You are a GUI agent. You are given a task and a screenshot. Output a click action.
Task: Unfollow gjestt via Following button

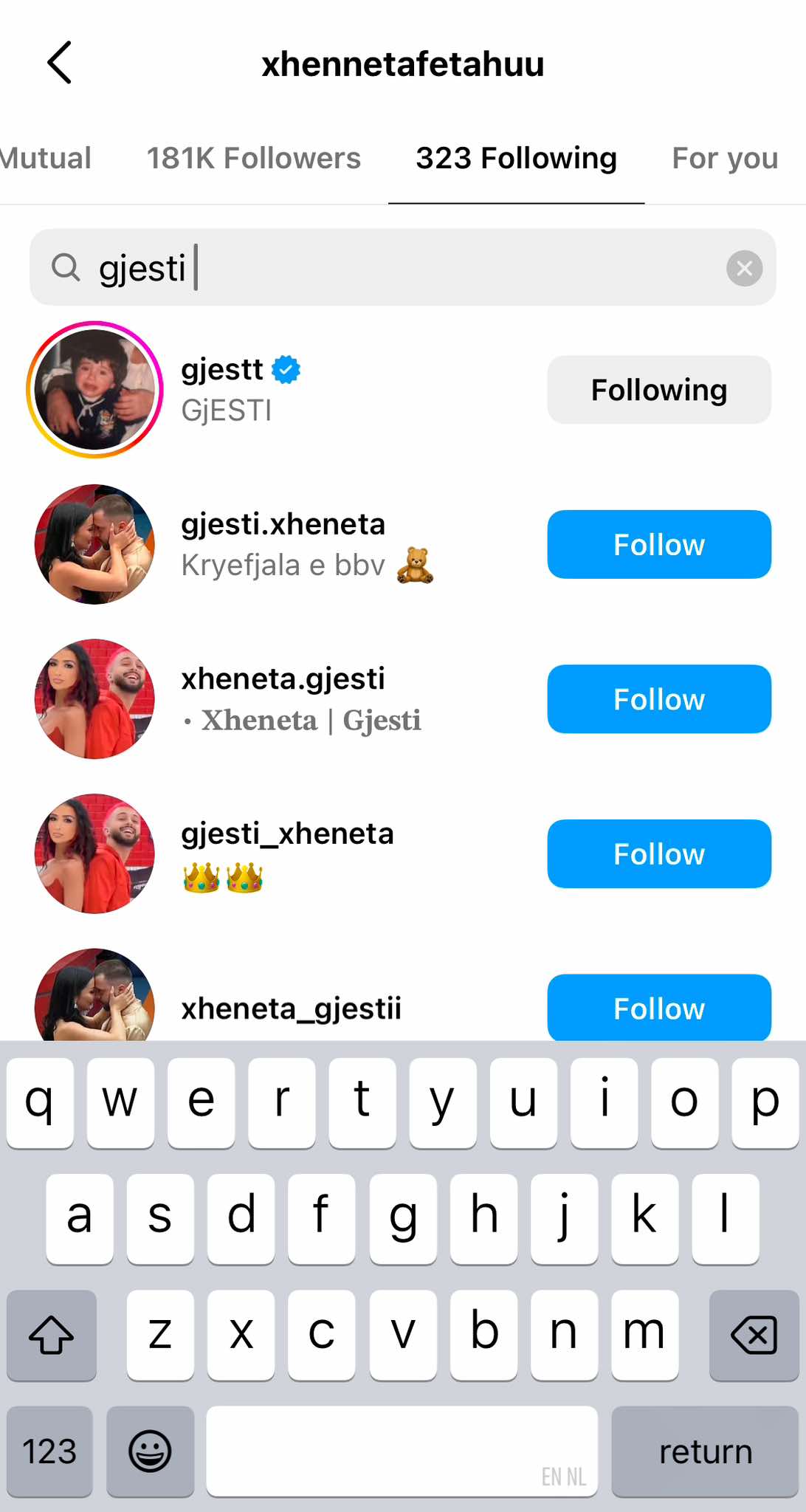(658, 390)
